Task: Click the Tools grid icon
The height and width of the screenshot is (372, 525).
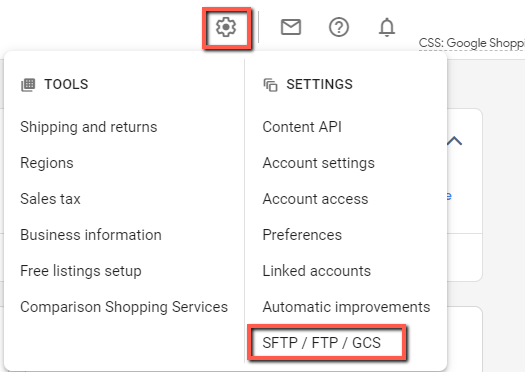Action: tap(28, 85)
